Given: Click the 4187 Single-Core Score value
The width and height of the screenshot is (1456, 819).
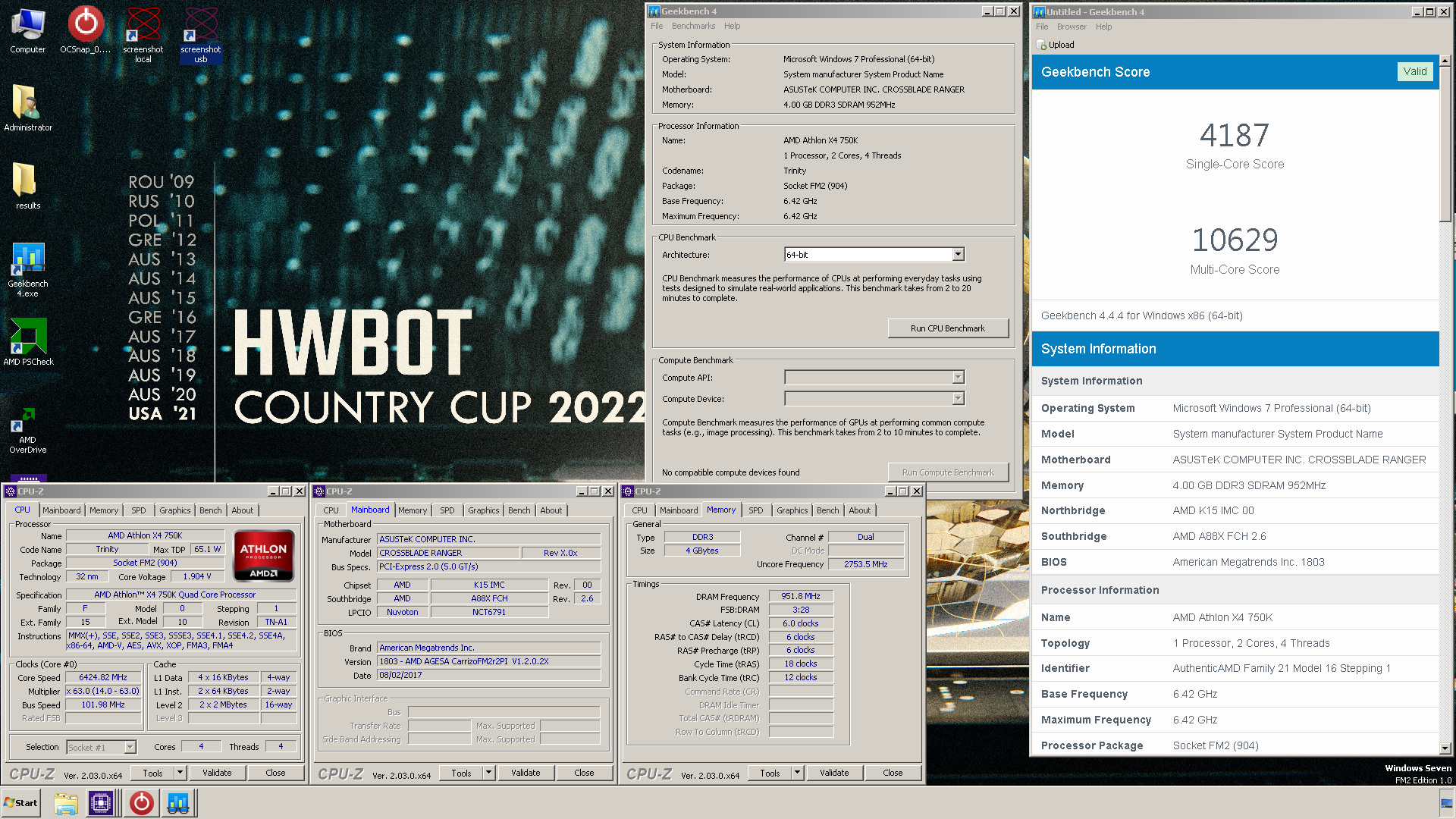Looking at the screenshot, I should click(1235, 136).
